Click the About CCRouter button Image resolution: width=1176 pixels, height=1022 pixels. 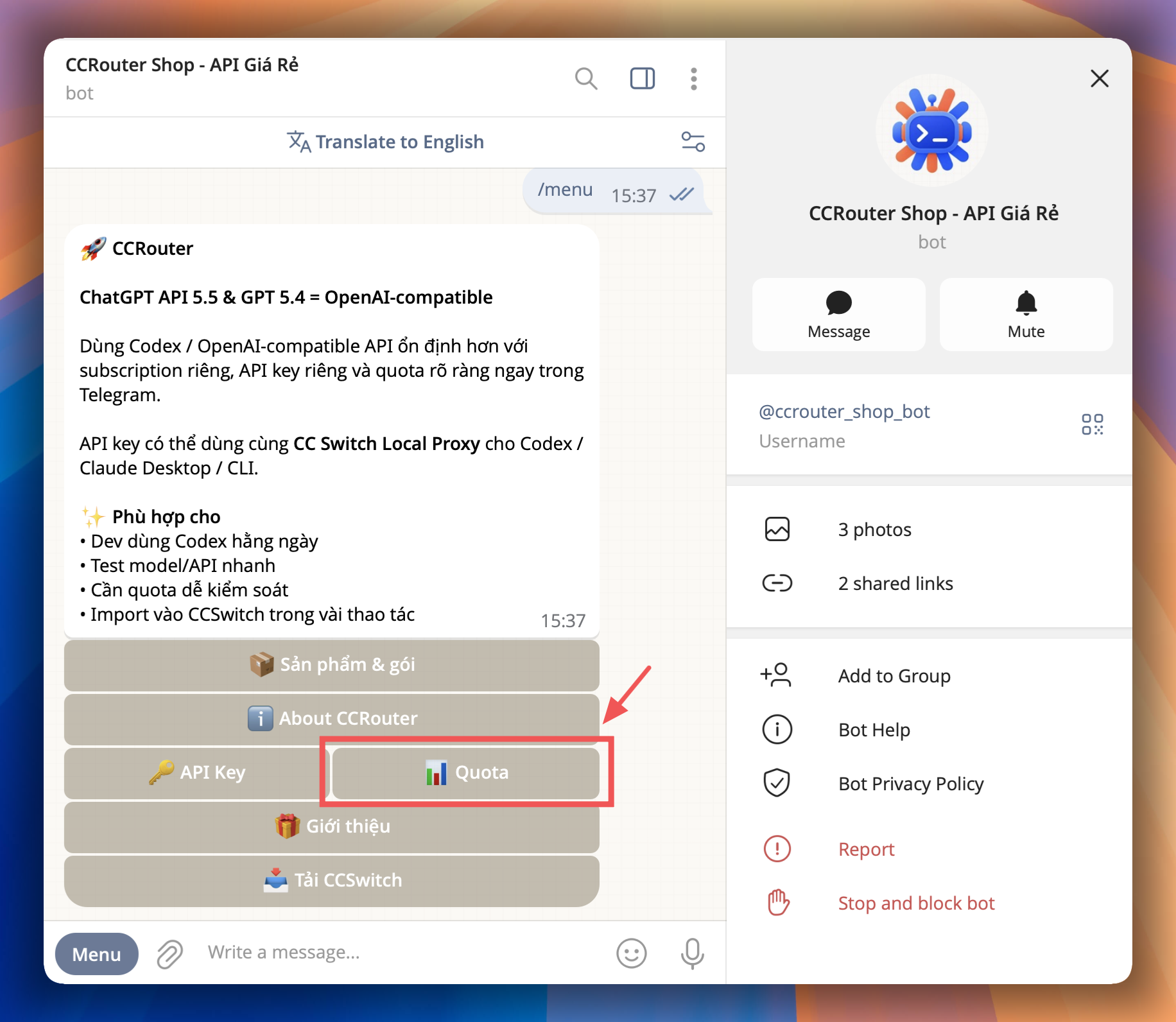331,718
